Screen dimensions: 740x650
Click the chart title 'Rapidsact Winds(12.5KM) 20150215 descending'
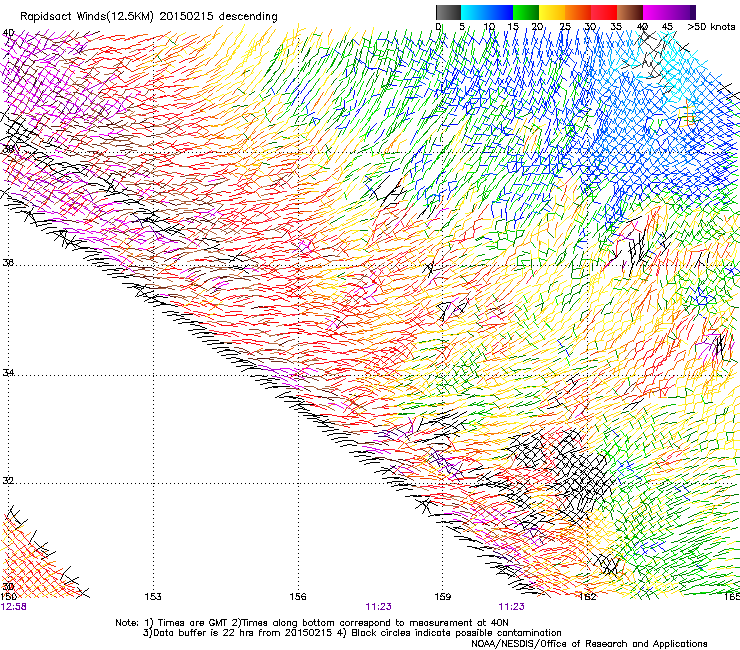[149, 16]
